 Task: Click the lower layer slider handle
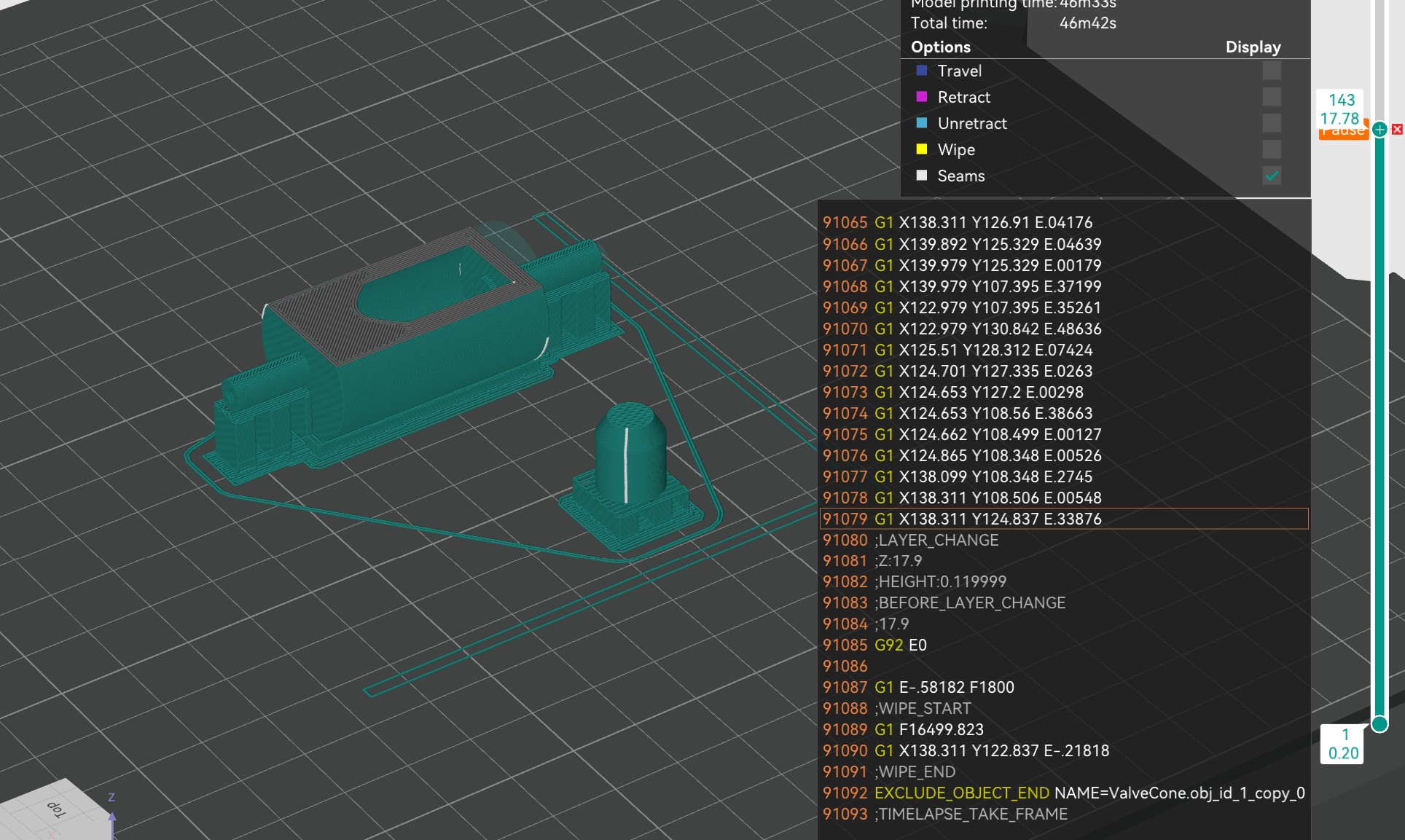coord(1379,723)
